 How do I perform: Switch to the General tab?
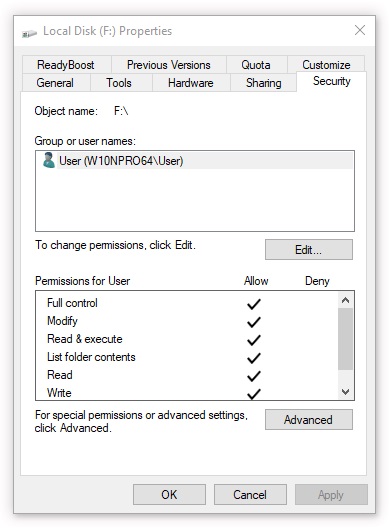pyautogui.click(x=56, y=83)
